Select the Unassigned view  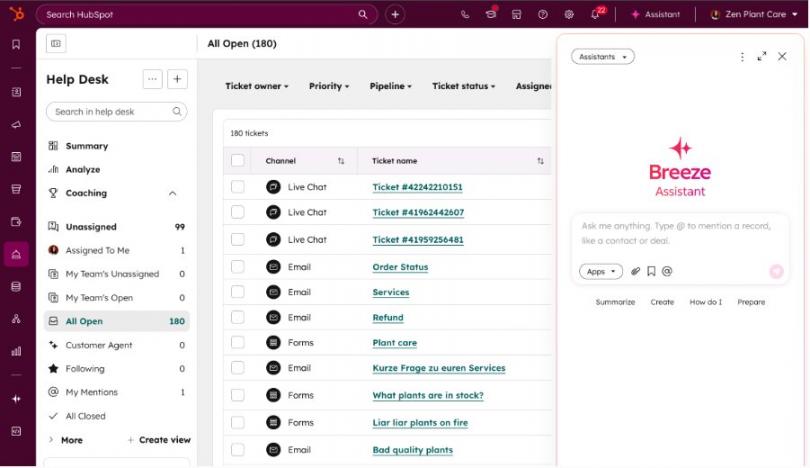pos(117,227)
